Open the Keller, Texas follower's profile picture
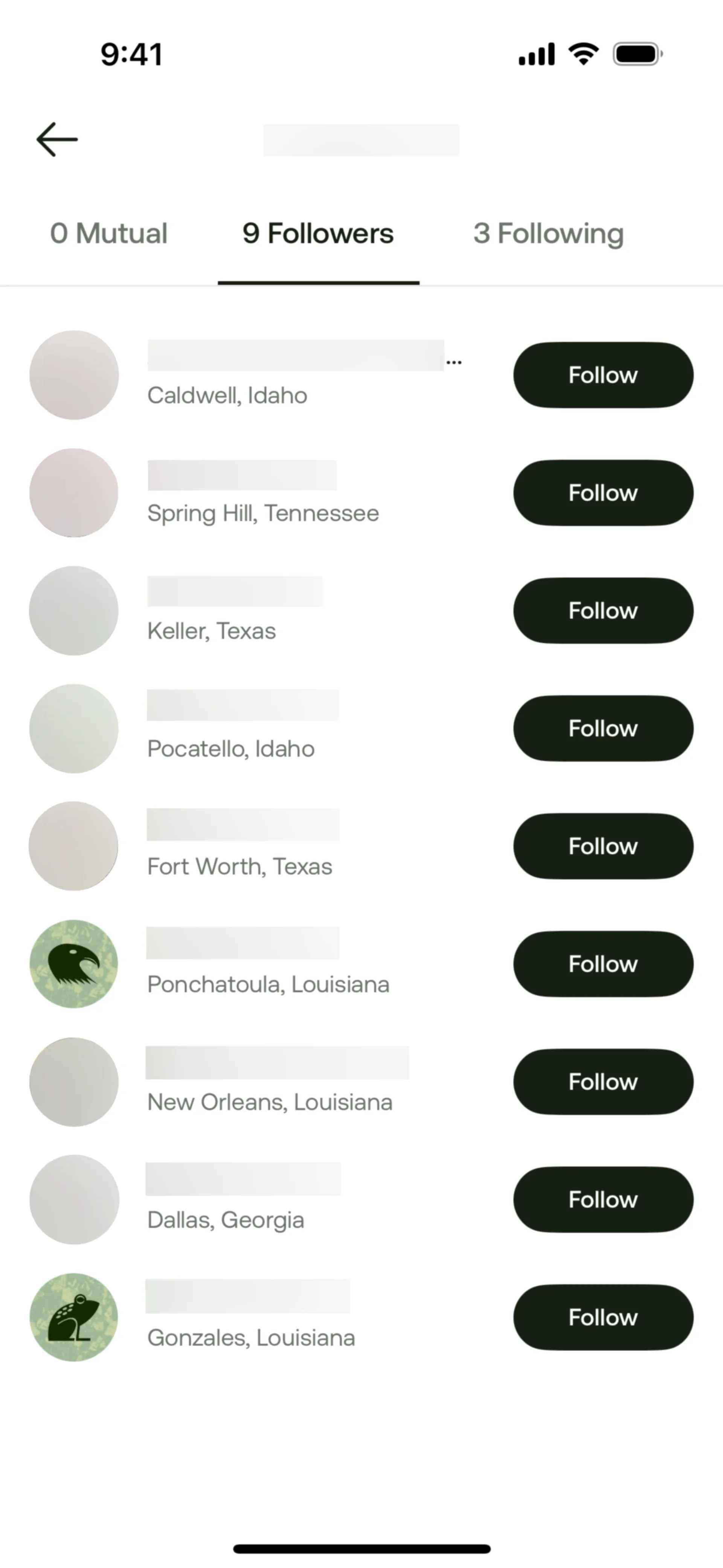Image resolution: width=723 pixels, height=1568 pixels. tap(74, 611)
